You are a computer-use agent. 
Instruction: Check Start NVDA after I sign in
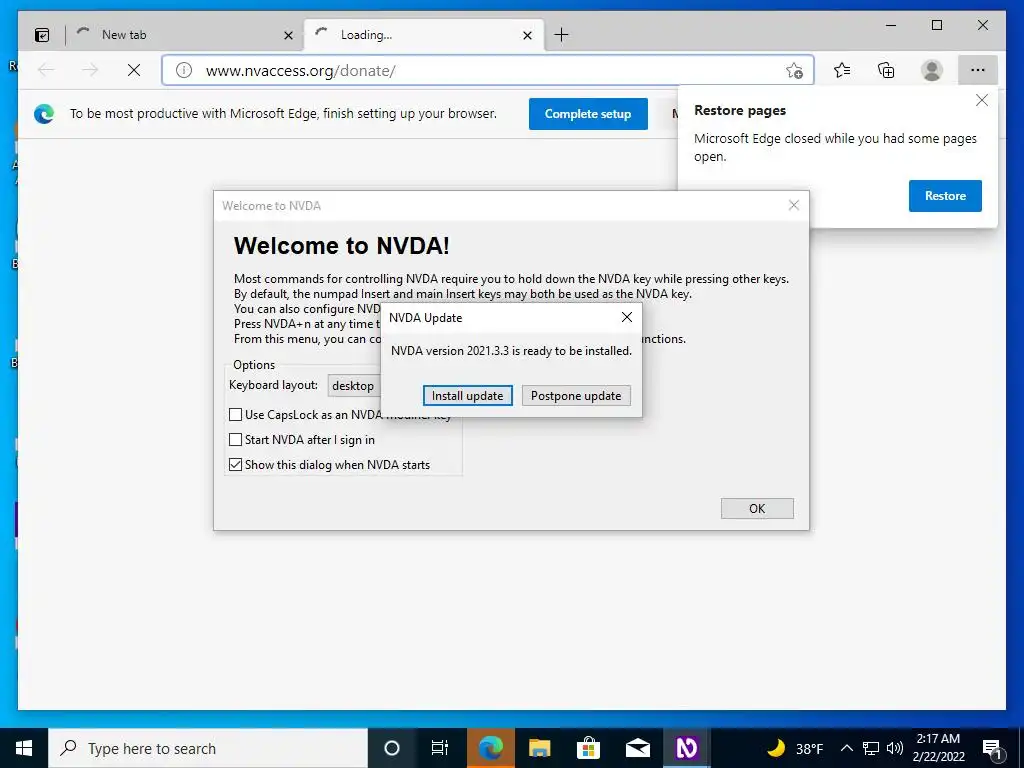[236, 440]
